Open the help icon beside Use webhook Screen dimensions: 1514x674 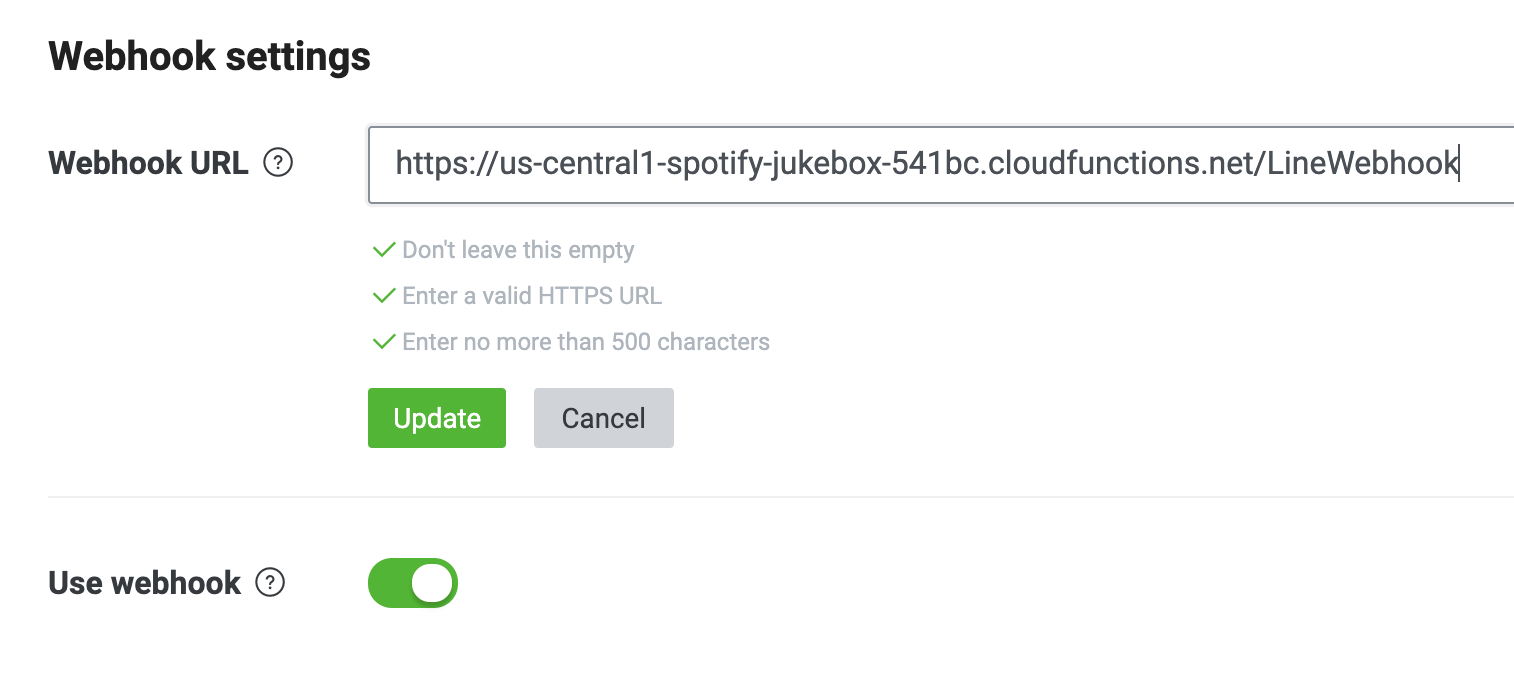click(270, 583)
